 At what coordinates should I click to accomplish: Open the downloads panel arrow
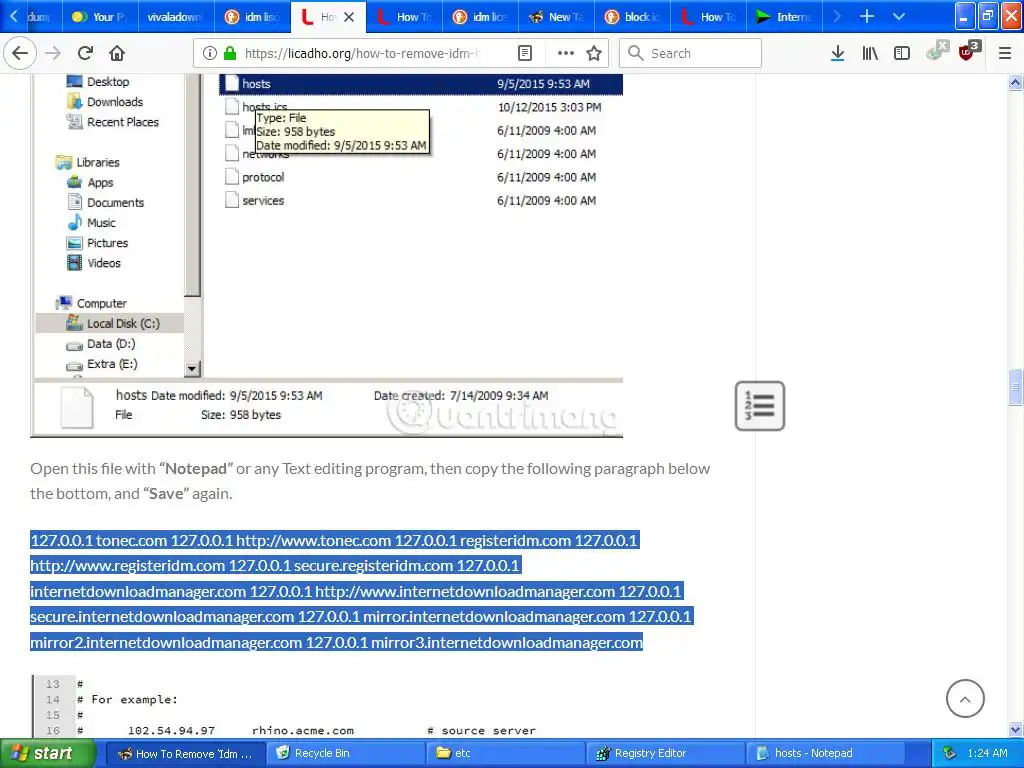click(x=838, y=54)
